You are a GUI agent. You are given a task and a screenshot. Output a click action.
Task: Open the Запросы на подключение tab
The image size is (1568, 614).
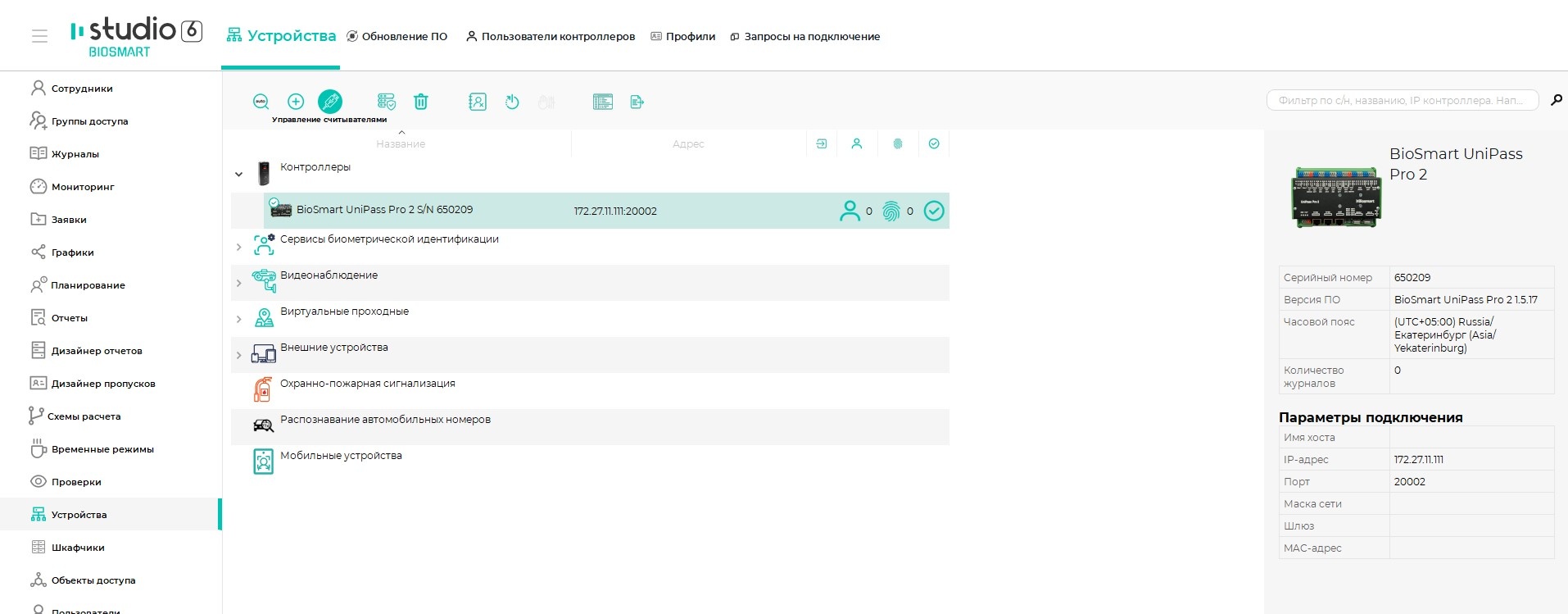pyautogui.click(x=805, y=36)
